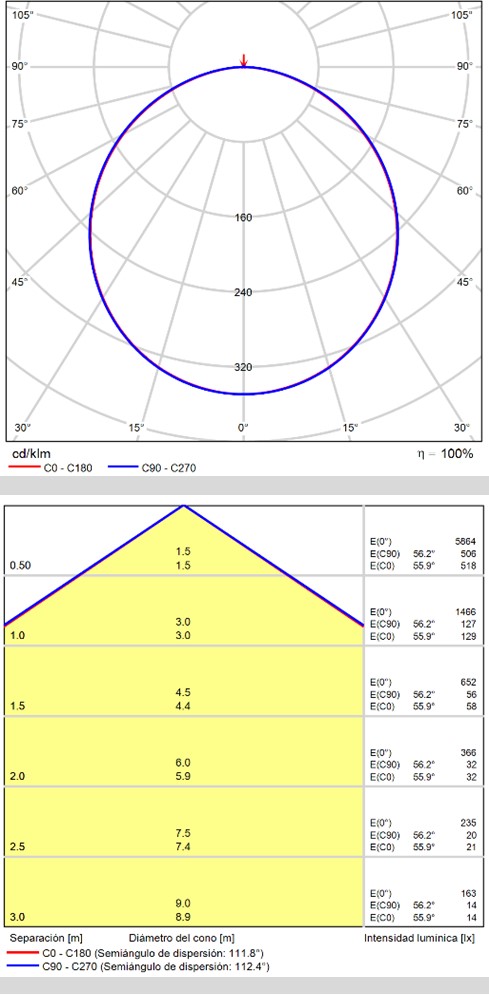Click the 0° angle label at chart bottom
The image size is (489, 995).
pyautogui.click(x=243, y=427)
